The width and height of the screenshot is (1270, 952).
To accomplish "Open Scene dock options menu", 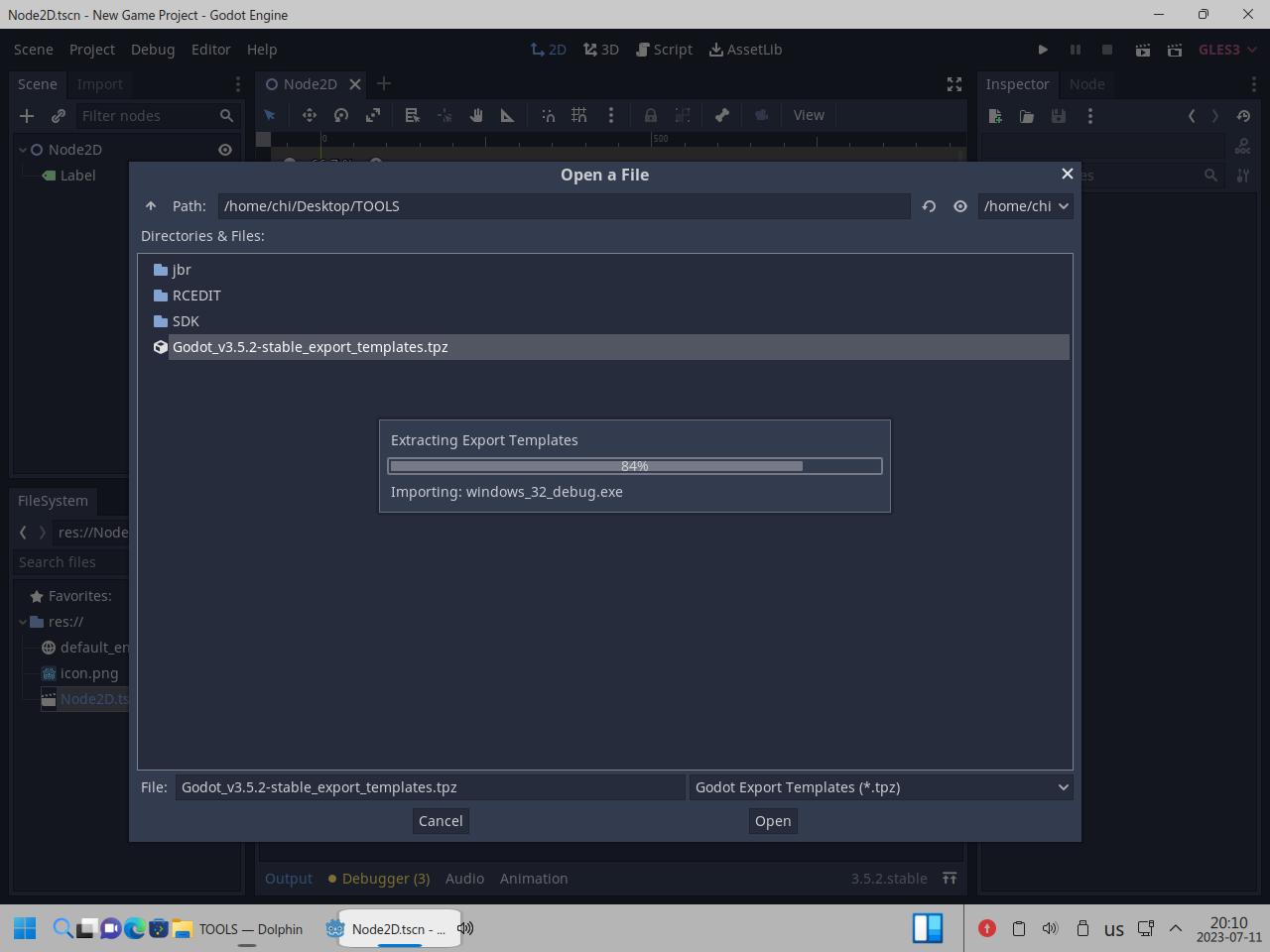I will click(237, 84).
